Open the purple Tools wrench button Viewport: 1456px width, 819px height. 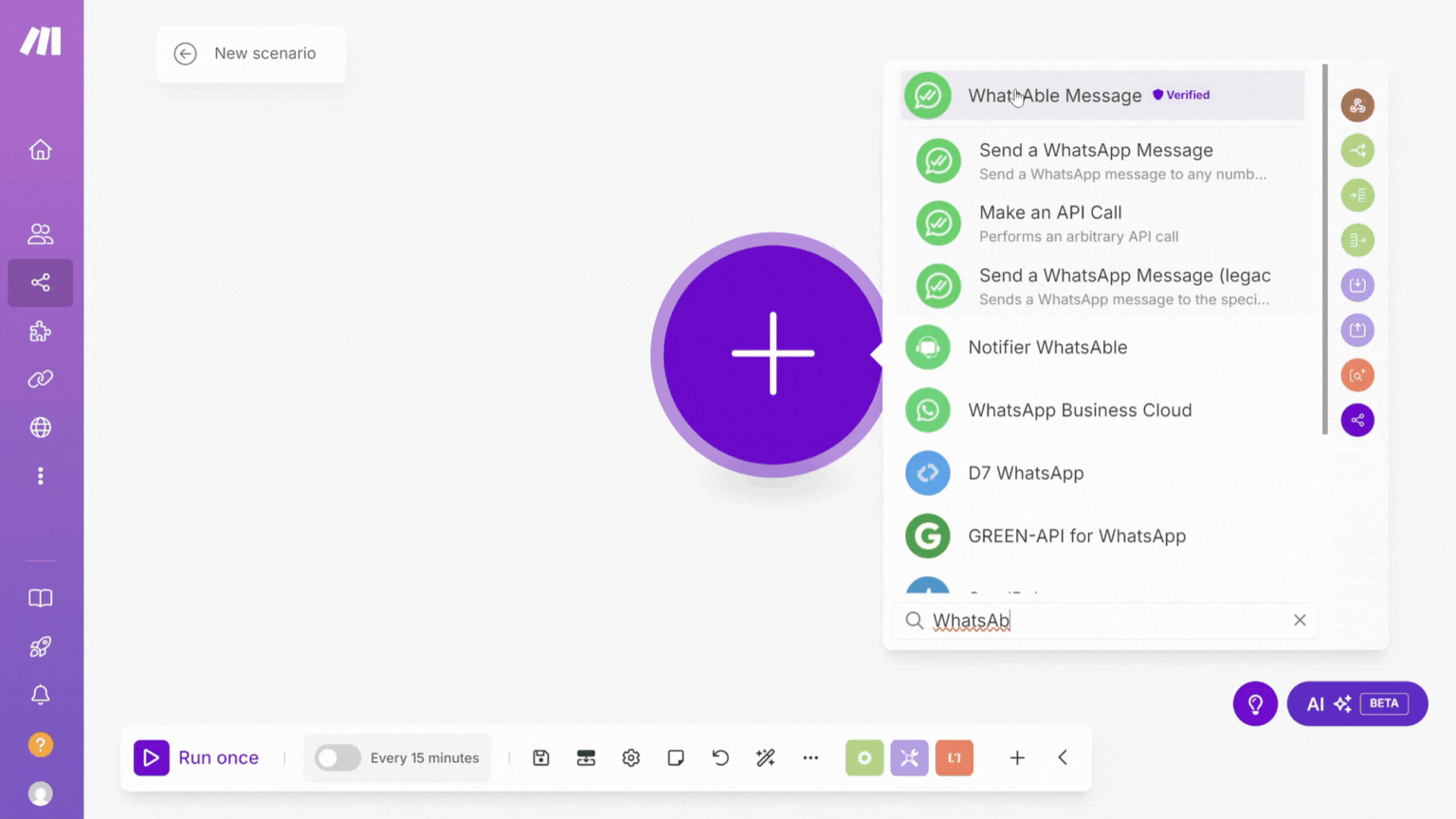909,757
